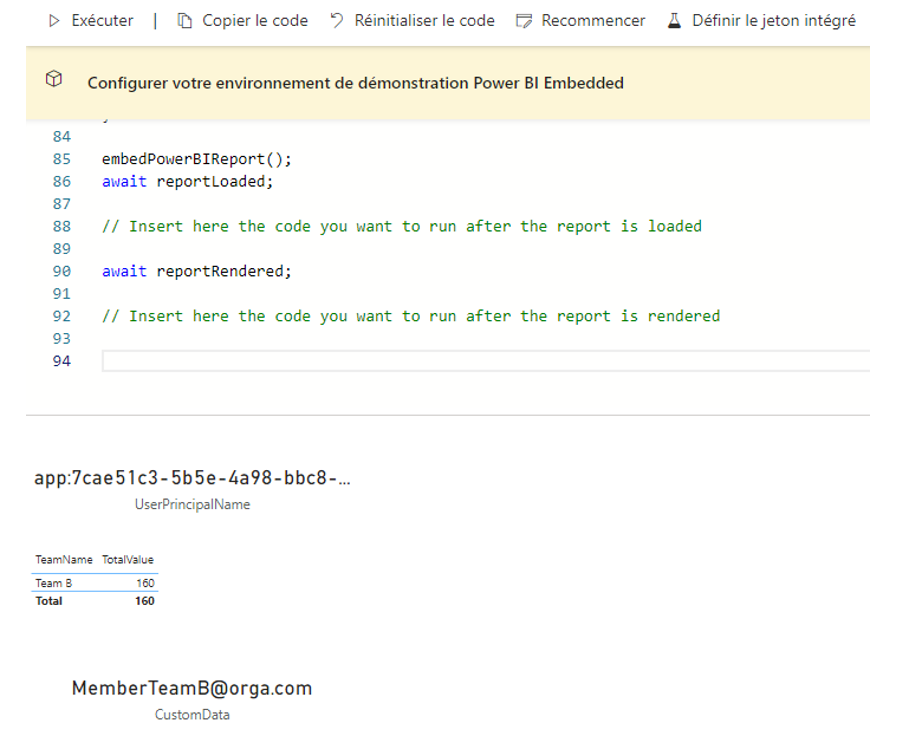This screenshot has height=744, width=897.
Task: Click the bold 160 total value
Action: [145, 601]
